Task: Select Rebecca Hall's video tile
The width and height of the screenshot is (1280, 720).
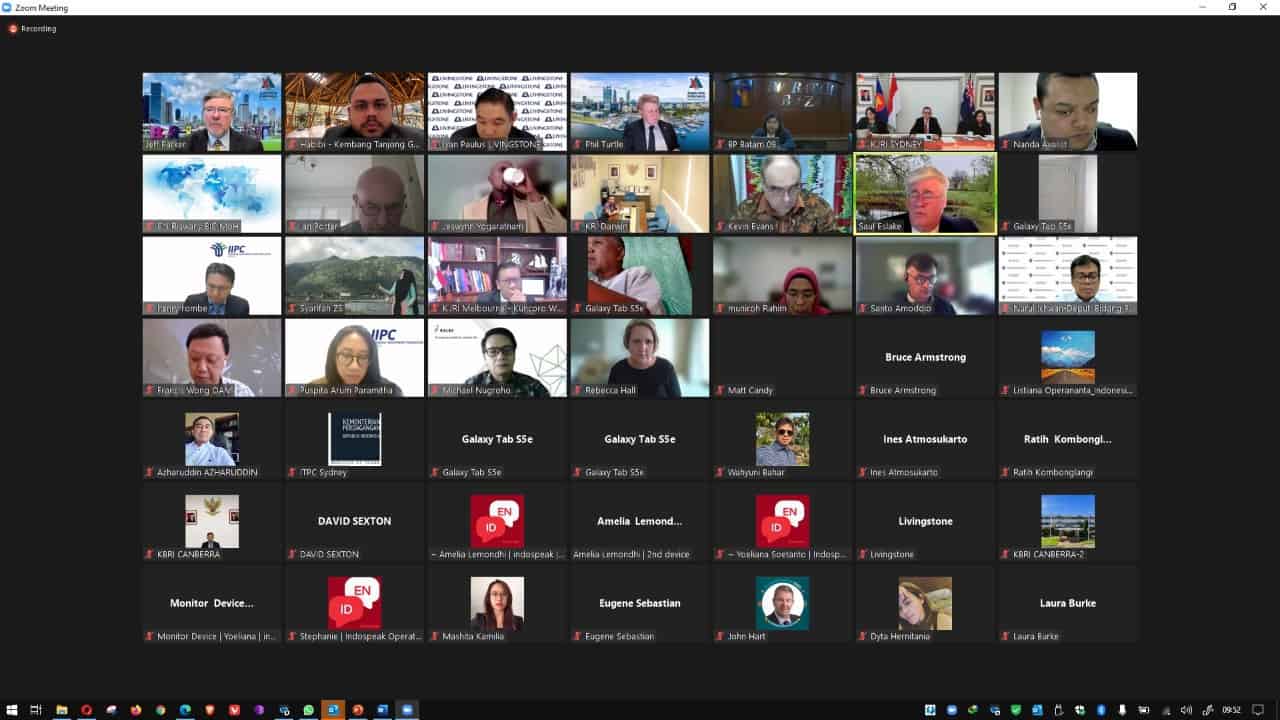Action: coord(640,358)
